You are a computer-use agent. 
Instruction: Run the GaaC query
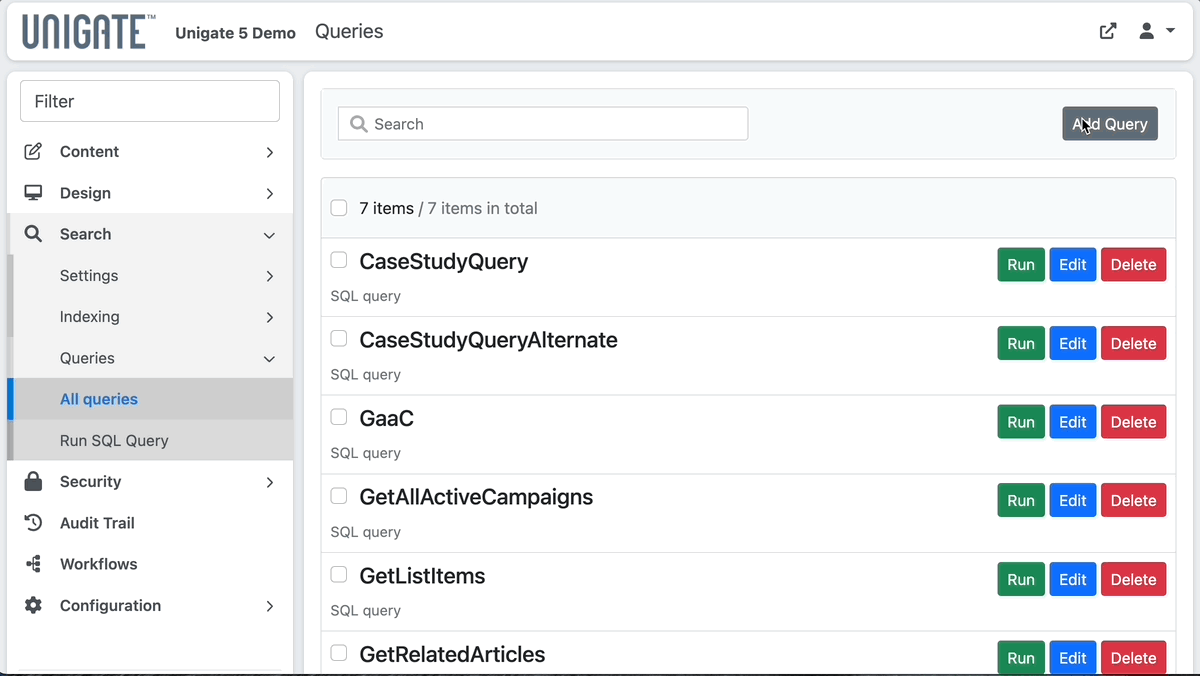click(x=1021, y=422)
